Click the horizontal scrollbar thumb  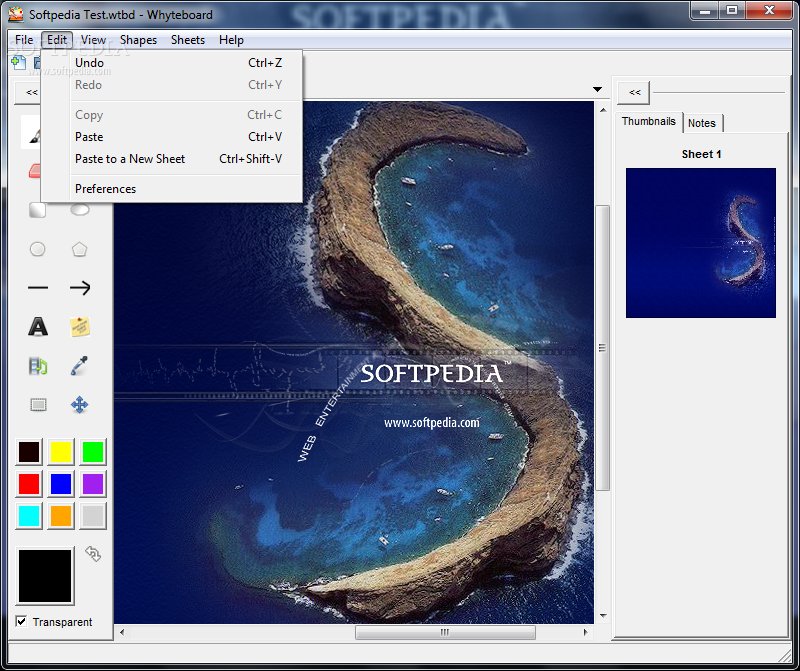445,632
